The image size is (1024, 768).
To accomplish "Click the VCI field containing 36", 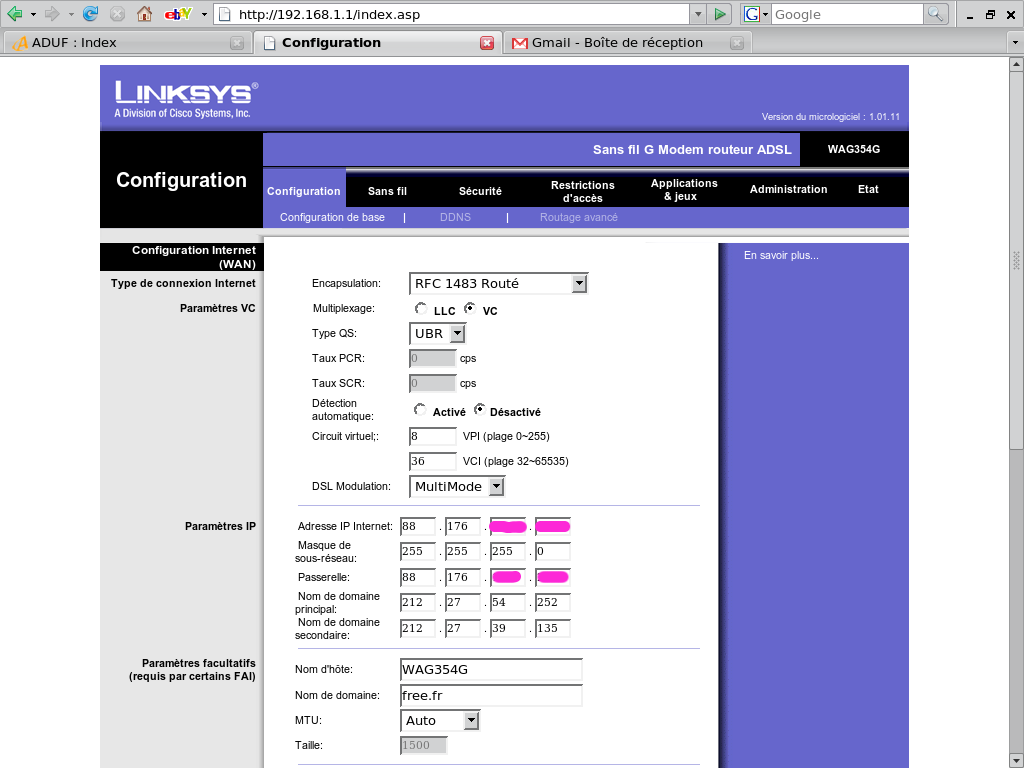I will tap(433, 461).
